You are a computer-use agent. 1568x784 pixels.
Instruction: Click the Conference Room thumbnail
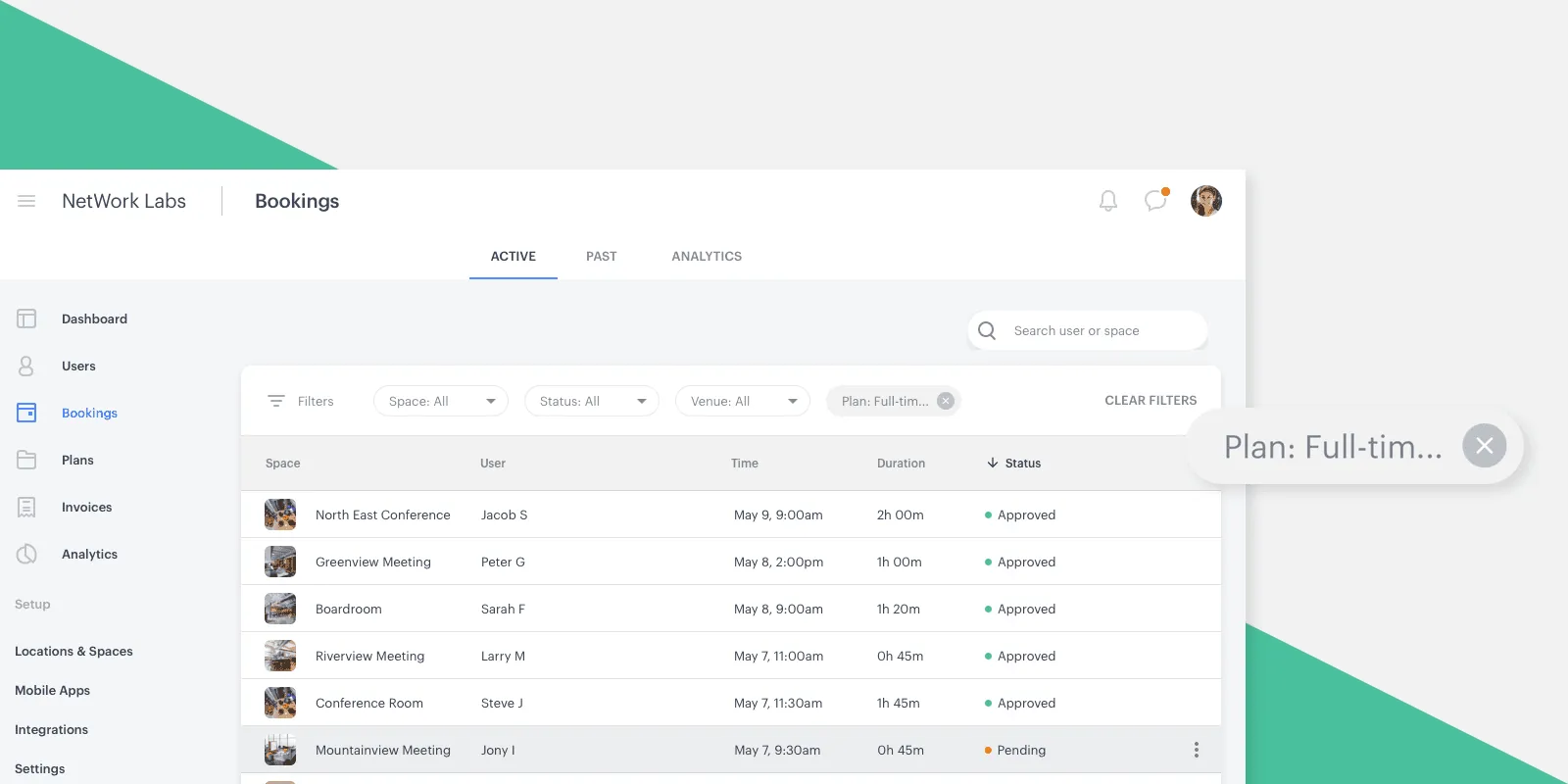[x=280, y=703]
